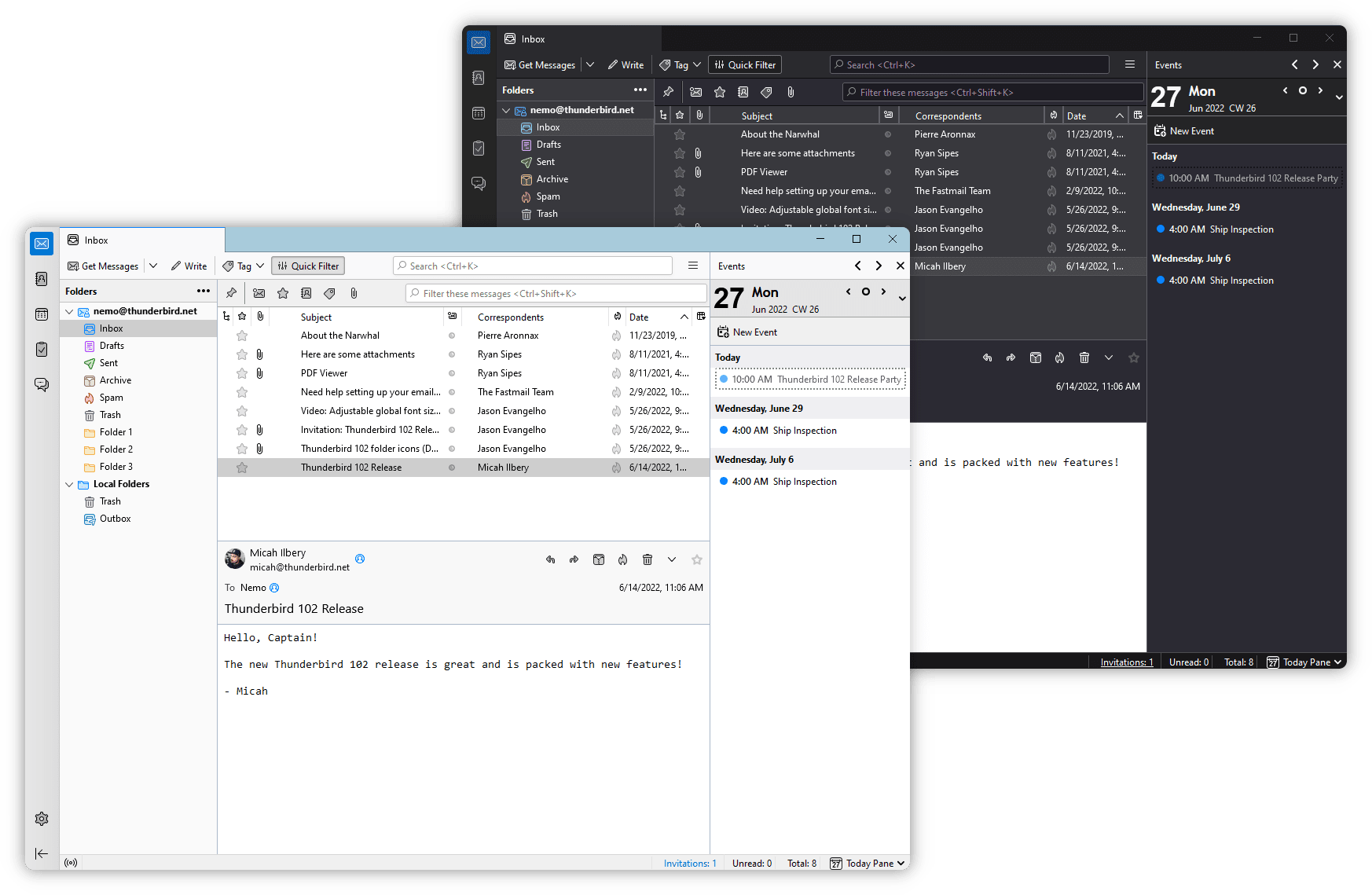The width and height of the screenshot is (1372, 895).
Task: Toggle unread filter in light quick filter bar
Action: [x=259, y=293]
